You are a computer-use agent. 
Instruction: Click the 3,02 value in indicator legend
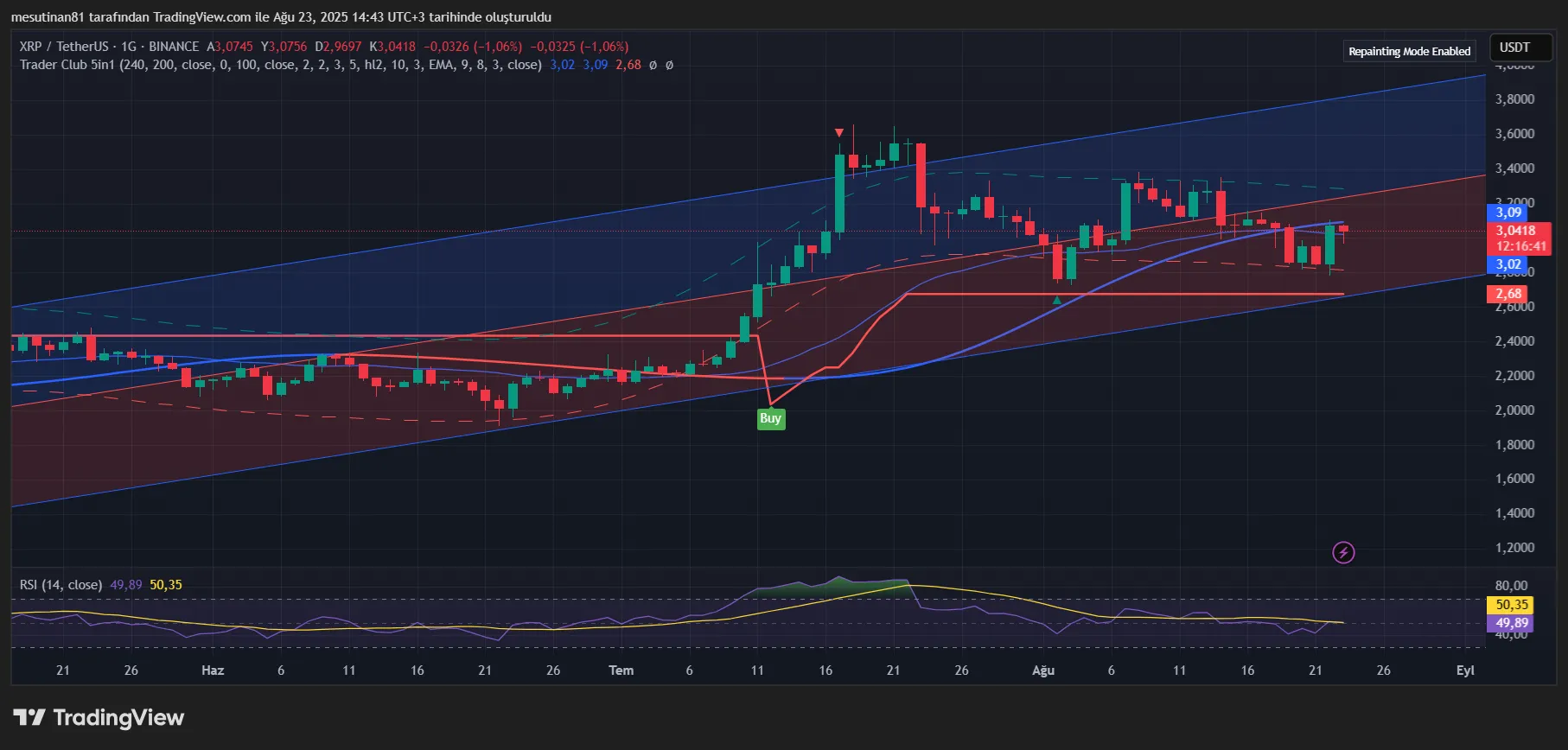tap(562, 65)
